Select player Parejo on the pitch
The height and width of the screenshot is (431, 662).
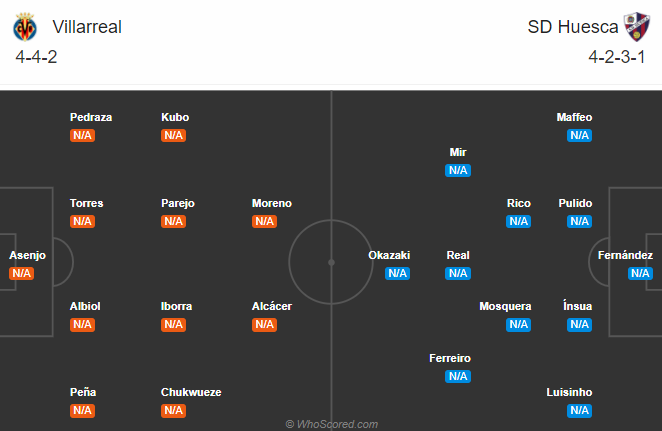tap(178, 203)
